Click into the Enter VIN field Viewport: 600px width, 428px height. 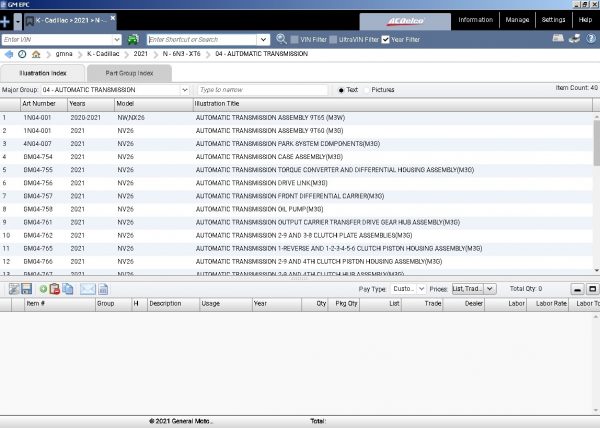click(x=57, y=39)
